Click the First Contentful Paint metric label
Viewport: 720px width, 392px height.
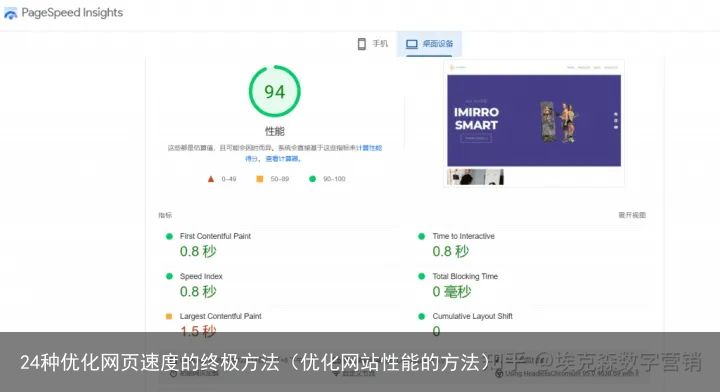click(215, 236)
